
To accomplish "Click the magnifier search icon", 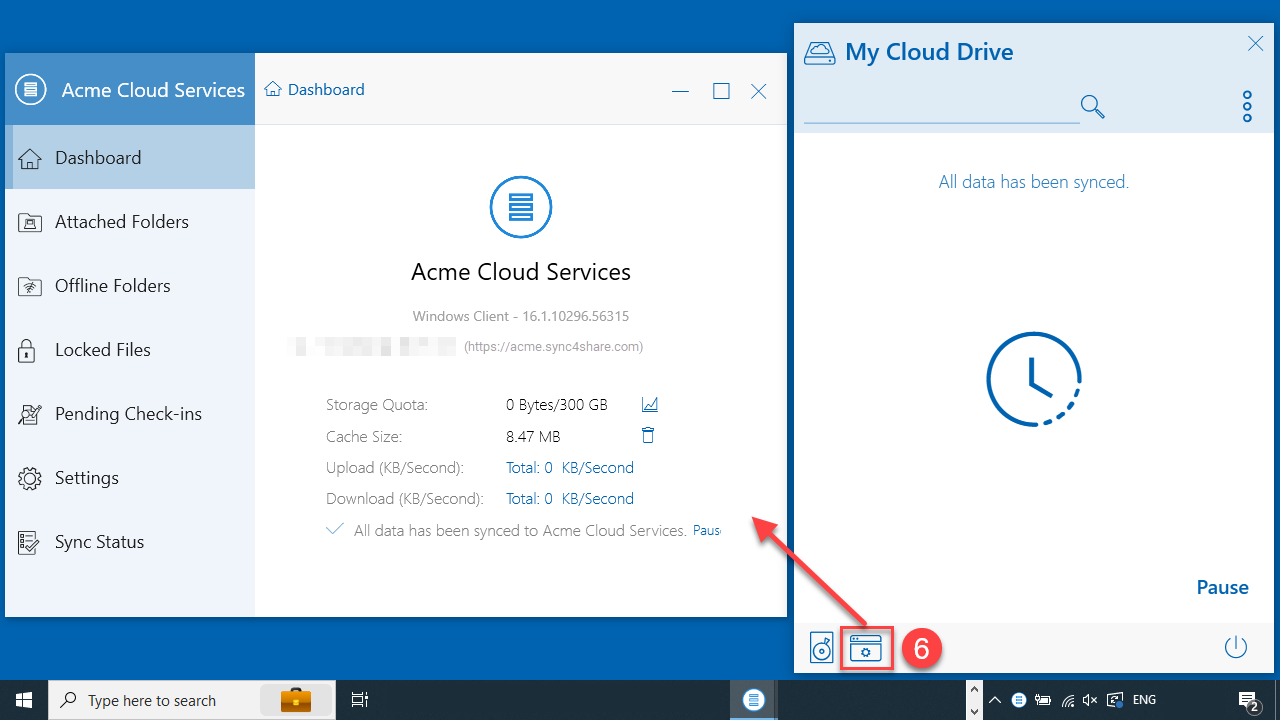I will tap(1093, 106).
